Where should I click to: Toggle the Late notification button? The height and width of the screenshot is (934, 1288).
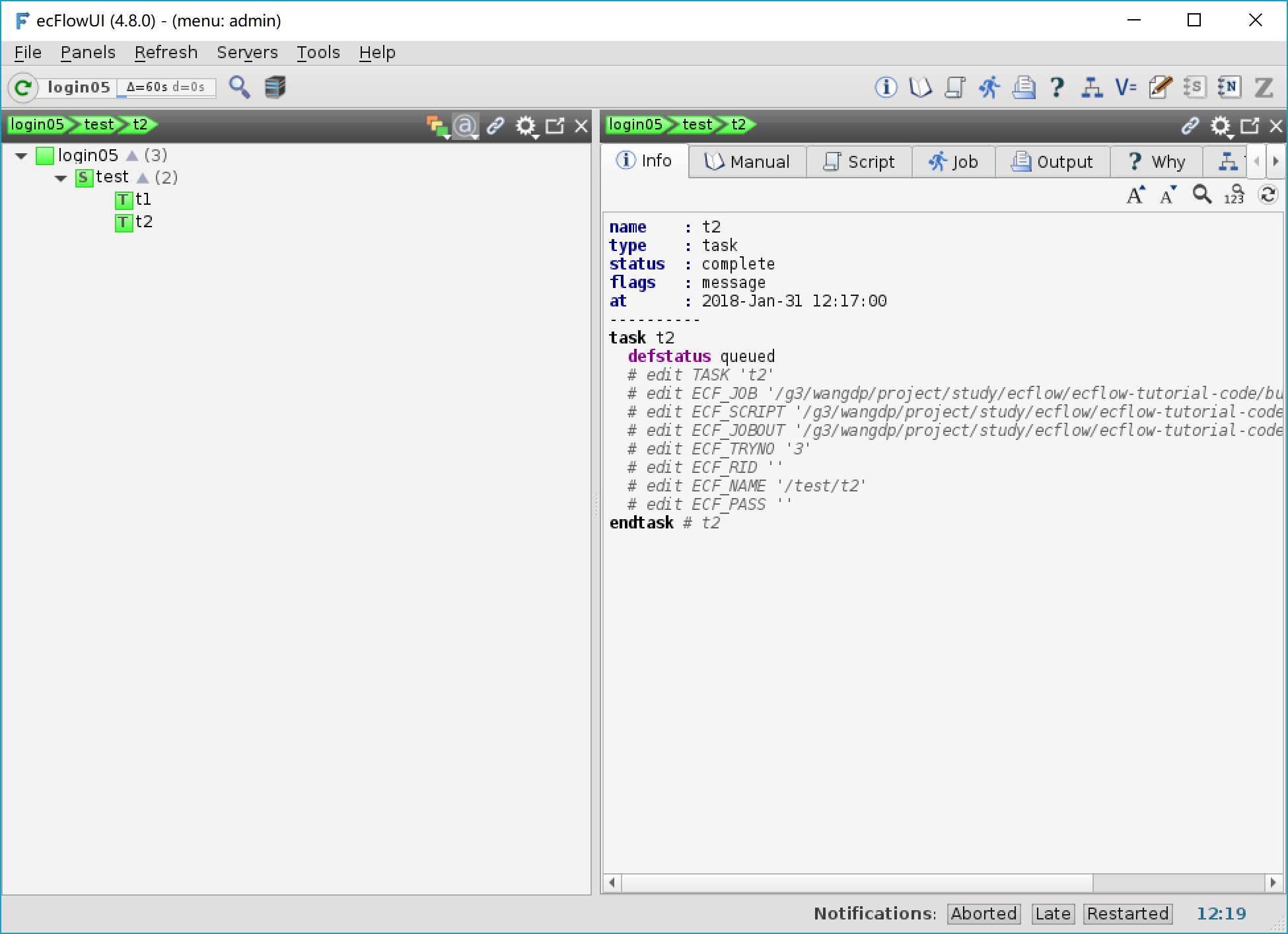click(1052, 914)
